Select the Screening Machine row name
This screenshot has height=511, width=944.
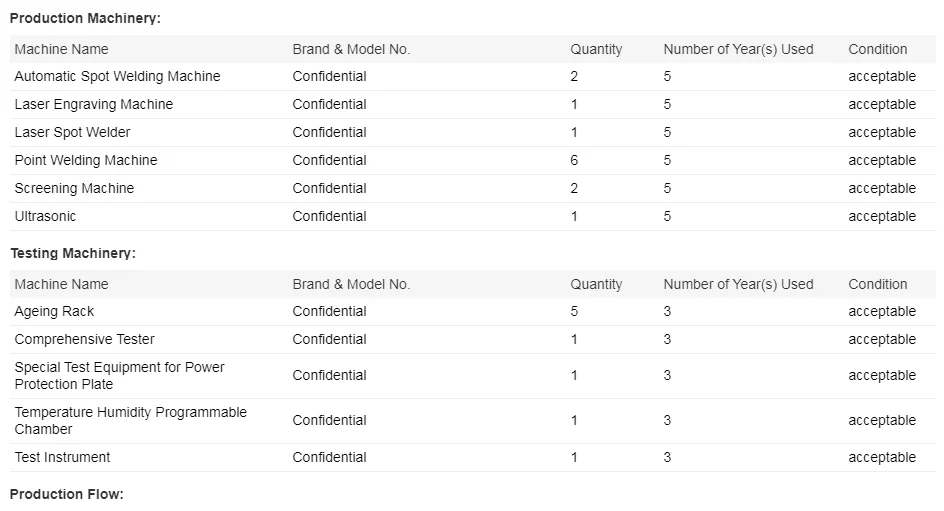click(74, 189)
